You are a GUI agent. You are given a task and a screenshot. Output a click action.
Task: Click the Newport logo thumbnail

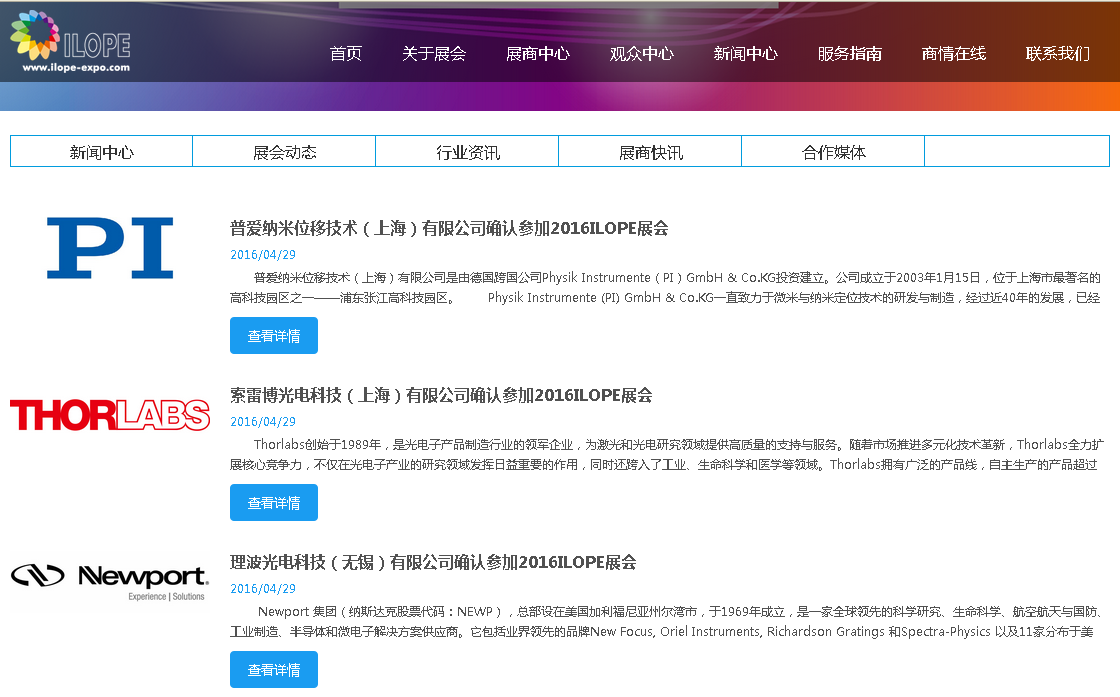pyautogui.click(x=110, y=581)
